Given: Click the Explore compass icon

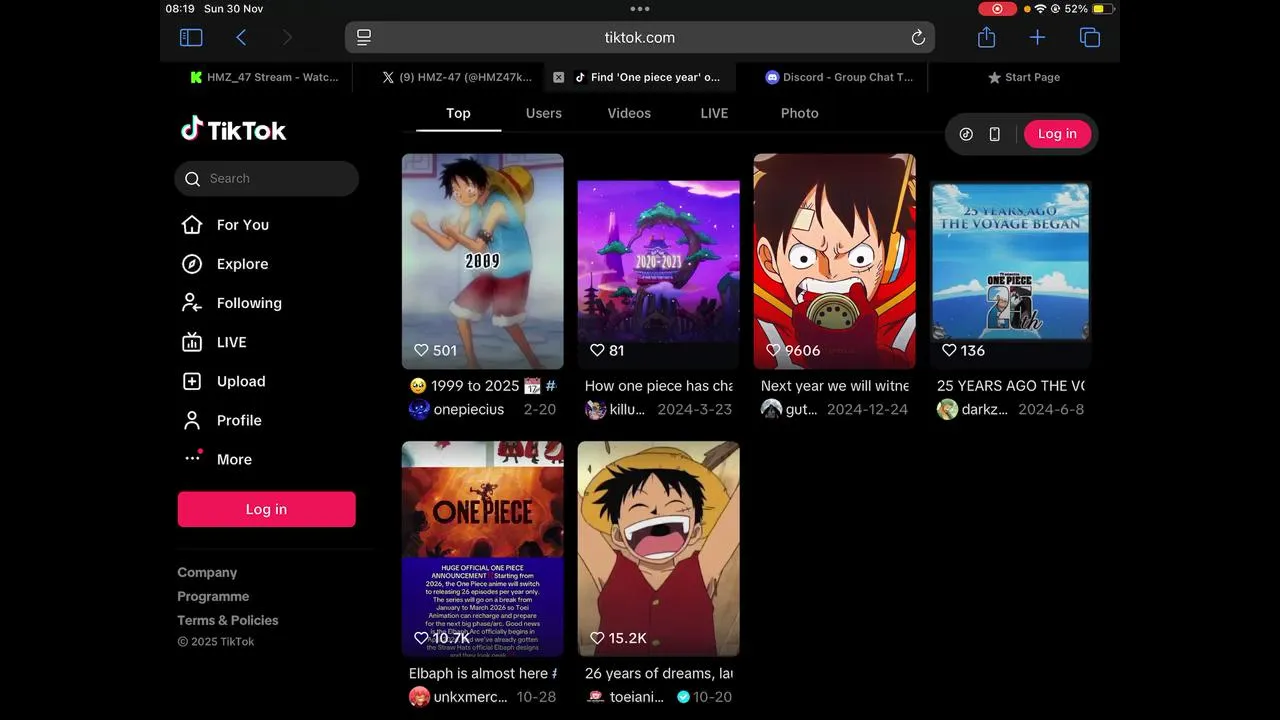Looking at the screenshot, I should 192,264.
